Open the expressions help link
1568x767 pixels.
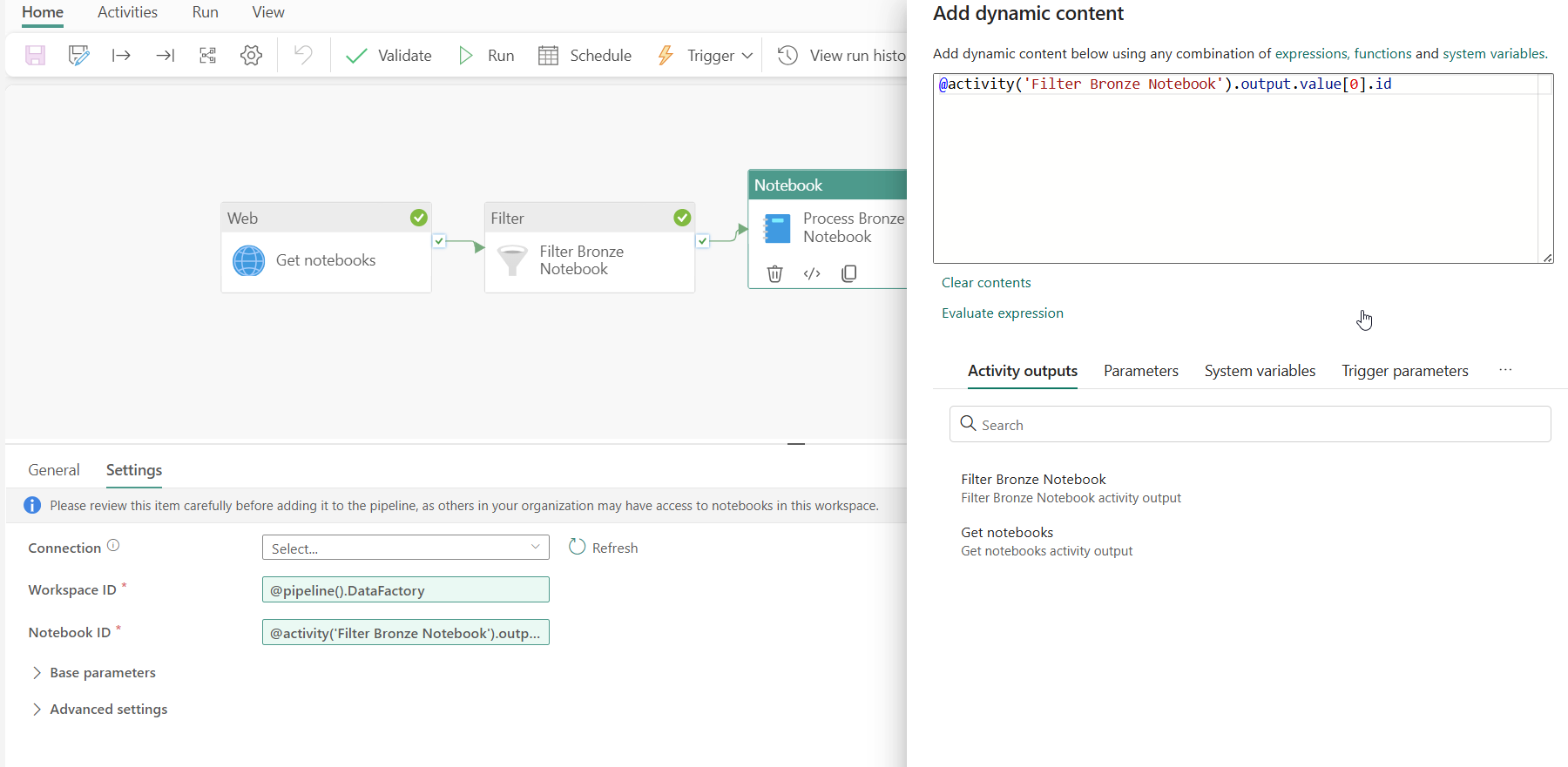coord(1311,54)
